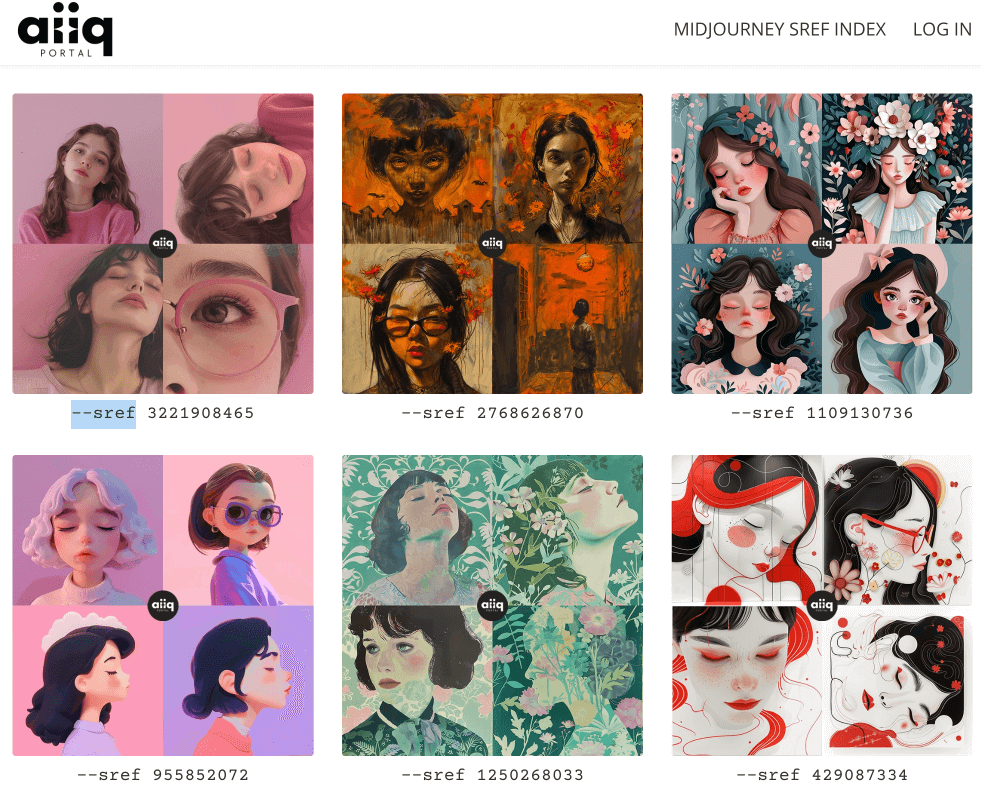981x795 pixels.
Task: Click aiiq badge on floral illustration grid
Action: click(821, 243)
